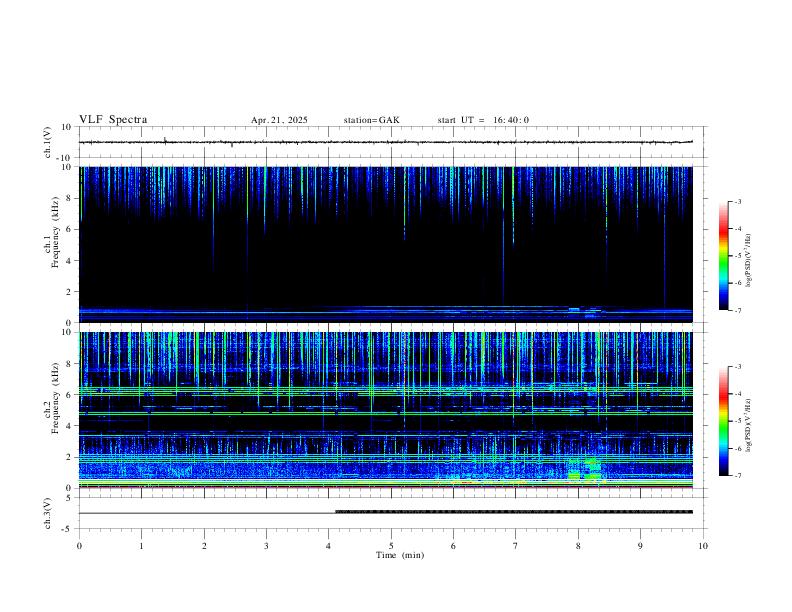Click the ch.1 PSD color scale bar
Viewport: 792px width, 612px height.
pyautogui.click(x=724, y=256)
